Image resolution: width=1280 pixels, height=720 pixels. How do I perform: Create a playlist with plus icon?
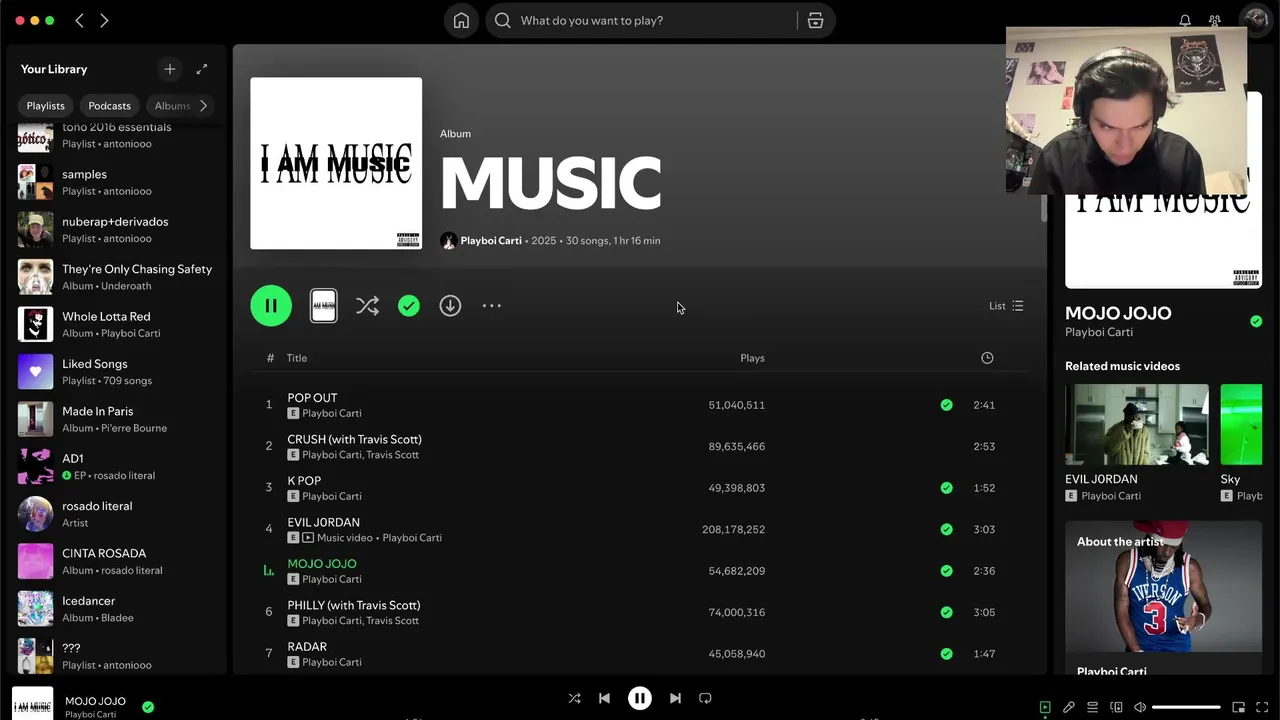169,69
